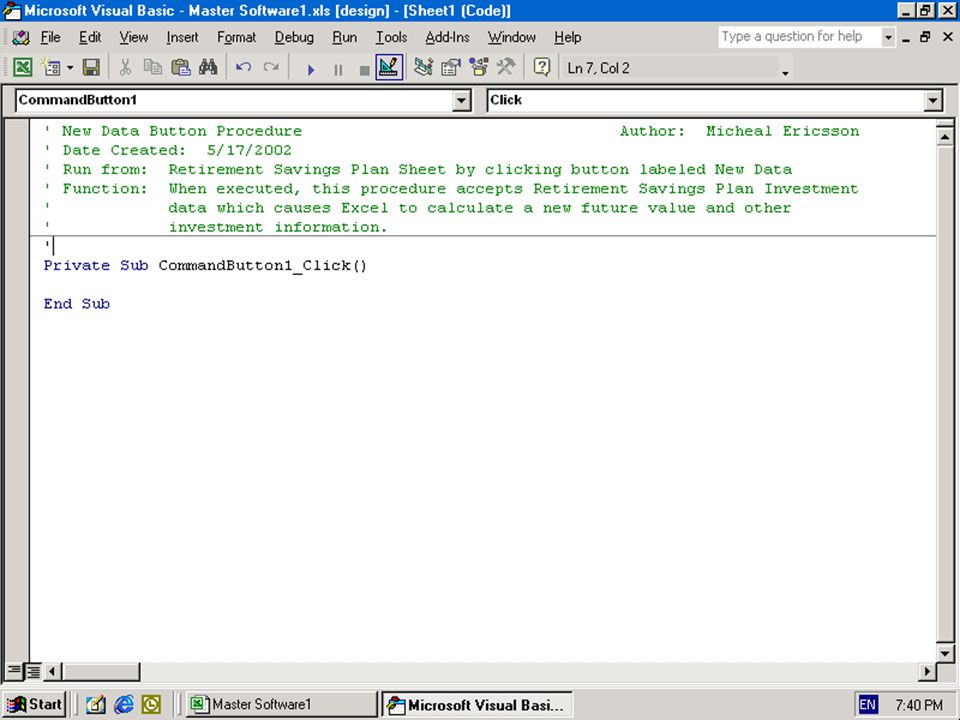This screenshot has height=720, width=960.
Task: Launch Internet Explorer from quick launch
Action: click(124, 705)
